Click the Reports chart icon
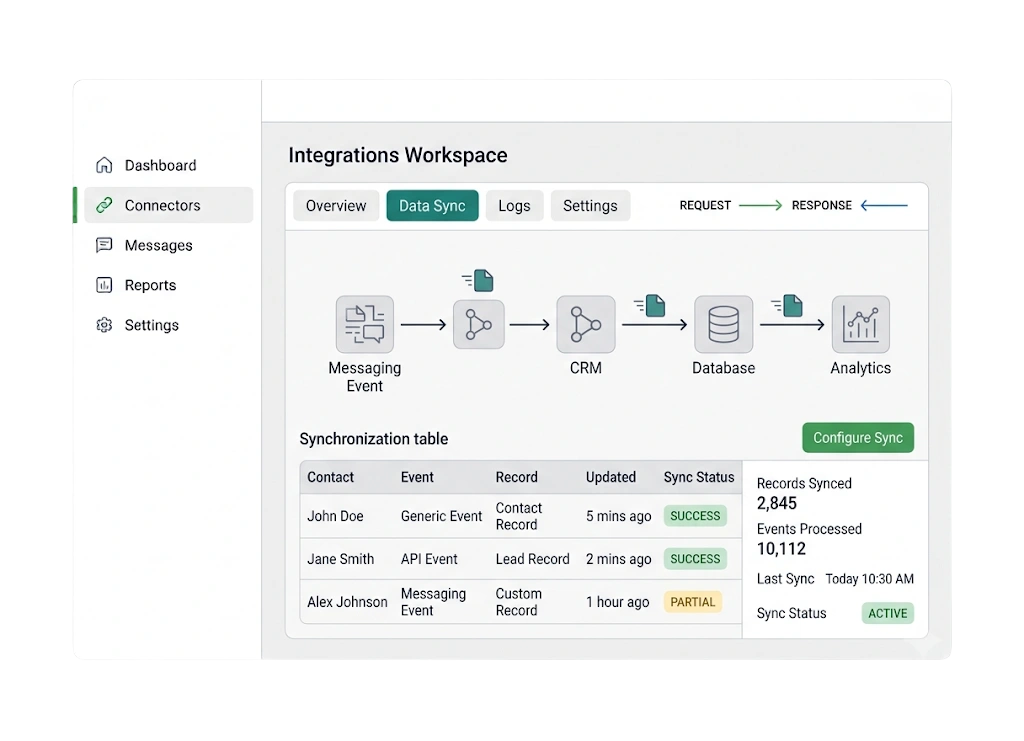 [104, 285]
